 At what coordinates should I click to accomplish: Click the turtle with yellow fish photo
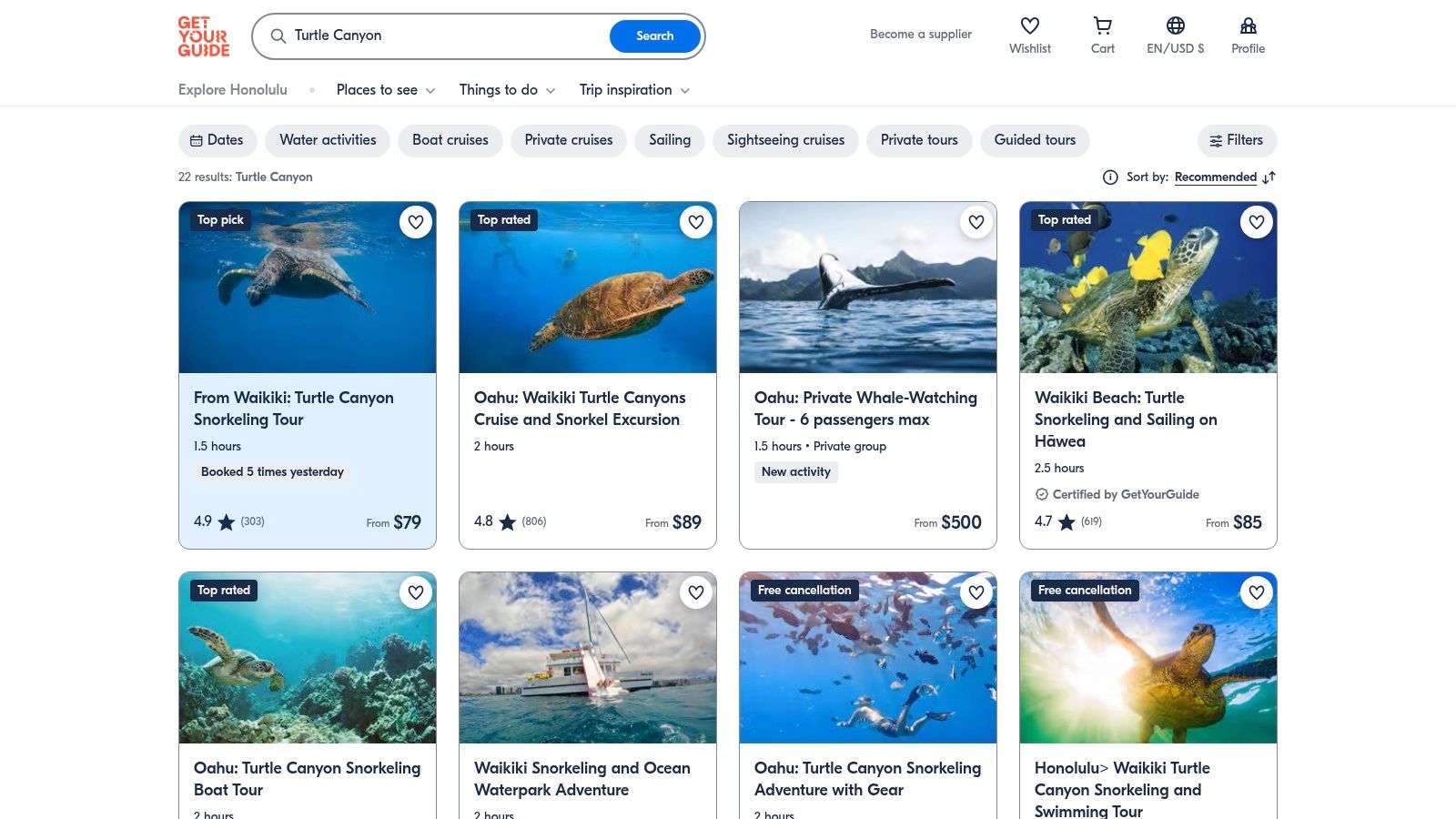tap(1148, 288)
